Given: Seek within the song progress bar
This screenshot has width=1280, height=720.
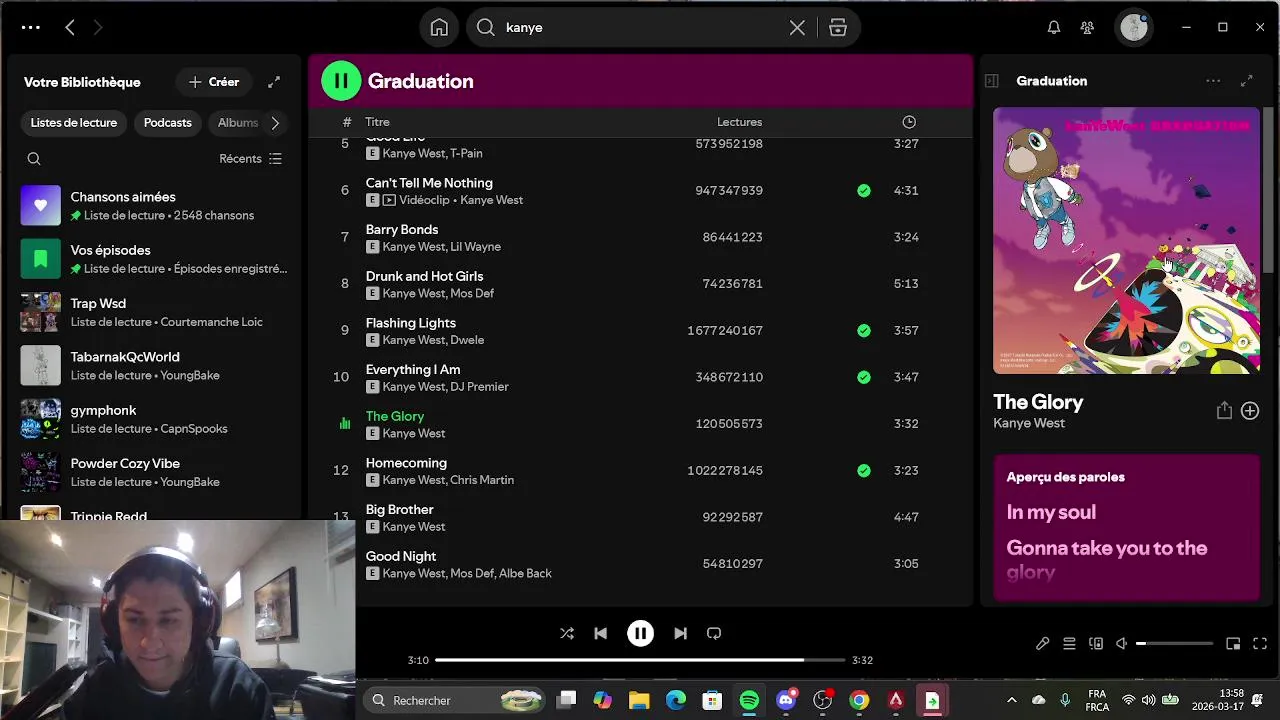Looking at the screenshot, I should (640, 660).
